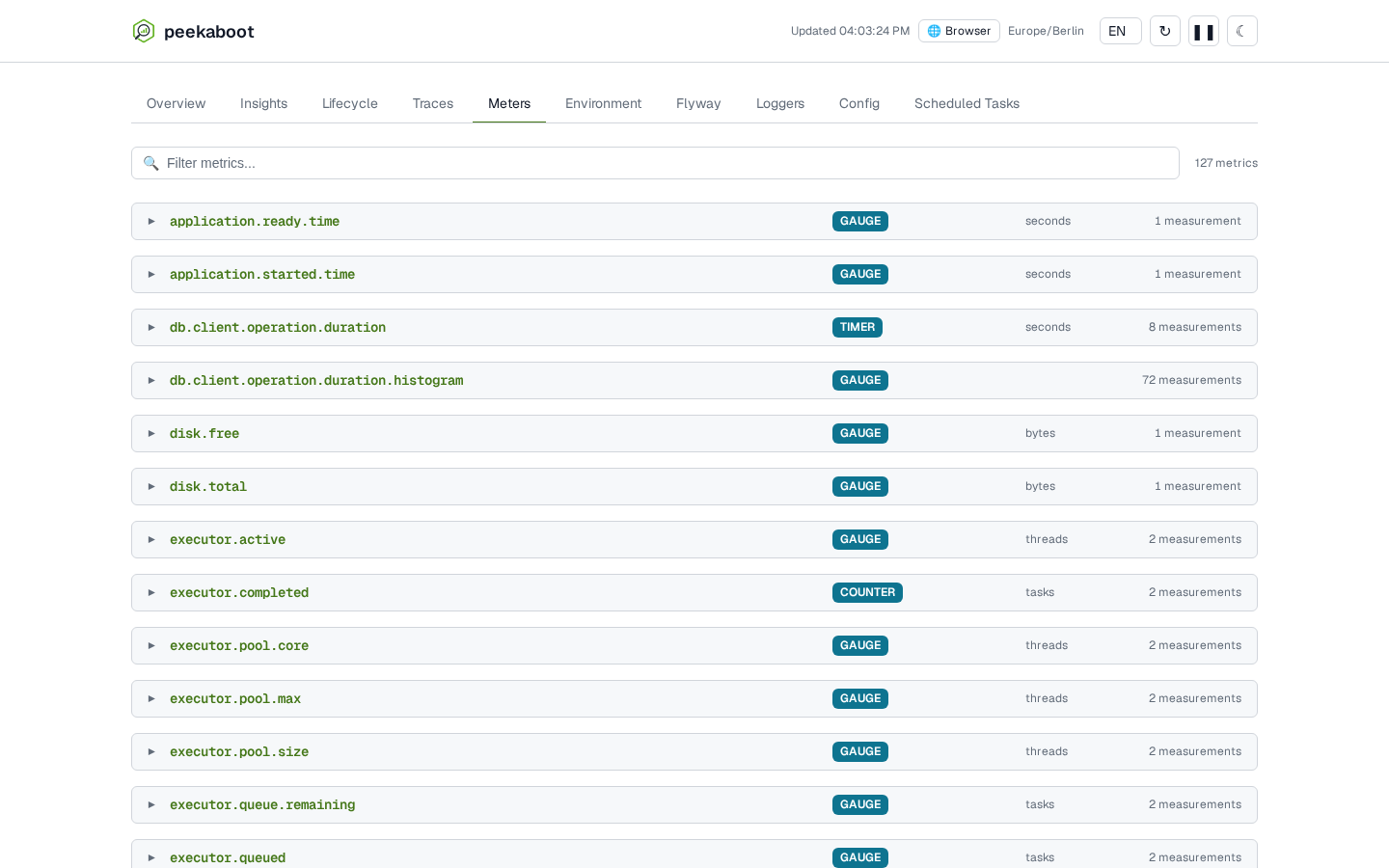Open the Overview tab
This screenshot has width=1389, height=868.
click(x=176, y=103)
